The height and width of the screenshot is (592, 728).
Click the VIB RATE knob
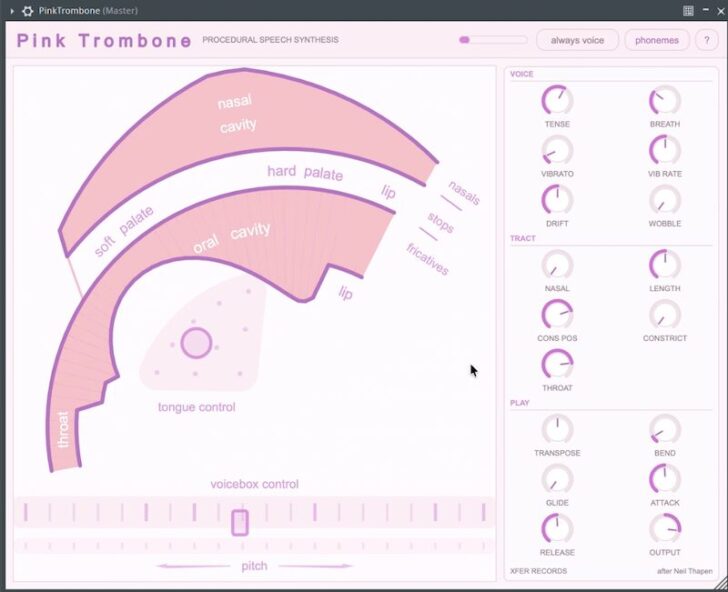[665, 150]
